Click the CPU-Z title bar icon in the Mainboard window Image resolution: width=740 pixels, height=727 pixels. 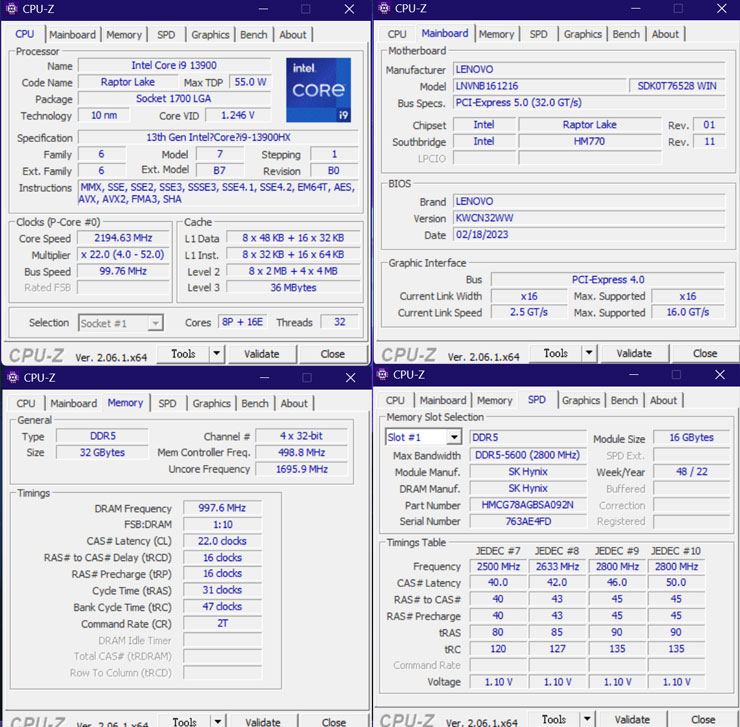(383, 9)
